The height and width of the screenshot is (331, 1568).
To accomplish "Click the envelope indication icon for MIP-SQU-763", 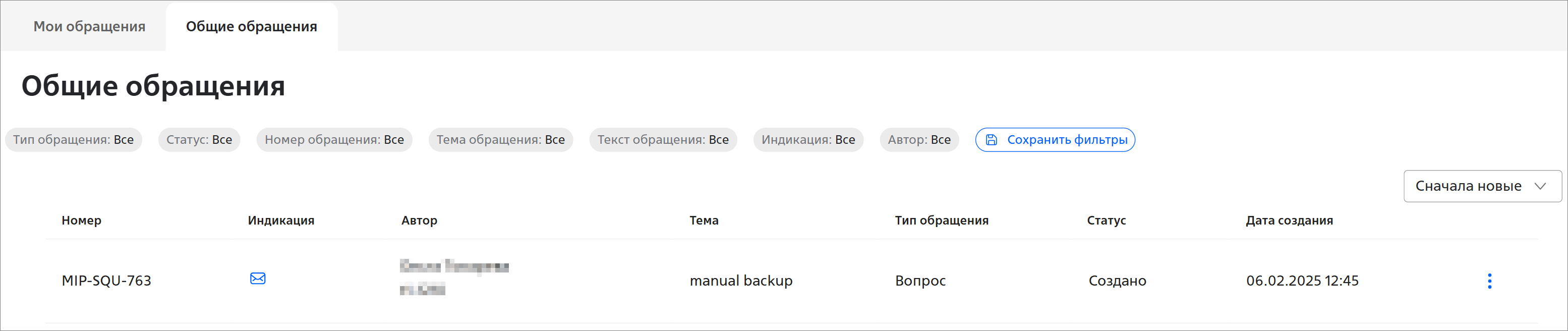I will tap(258, 279).
